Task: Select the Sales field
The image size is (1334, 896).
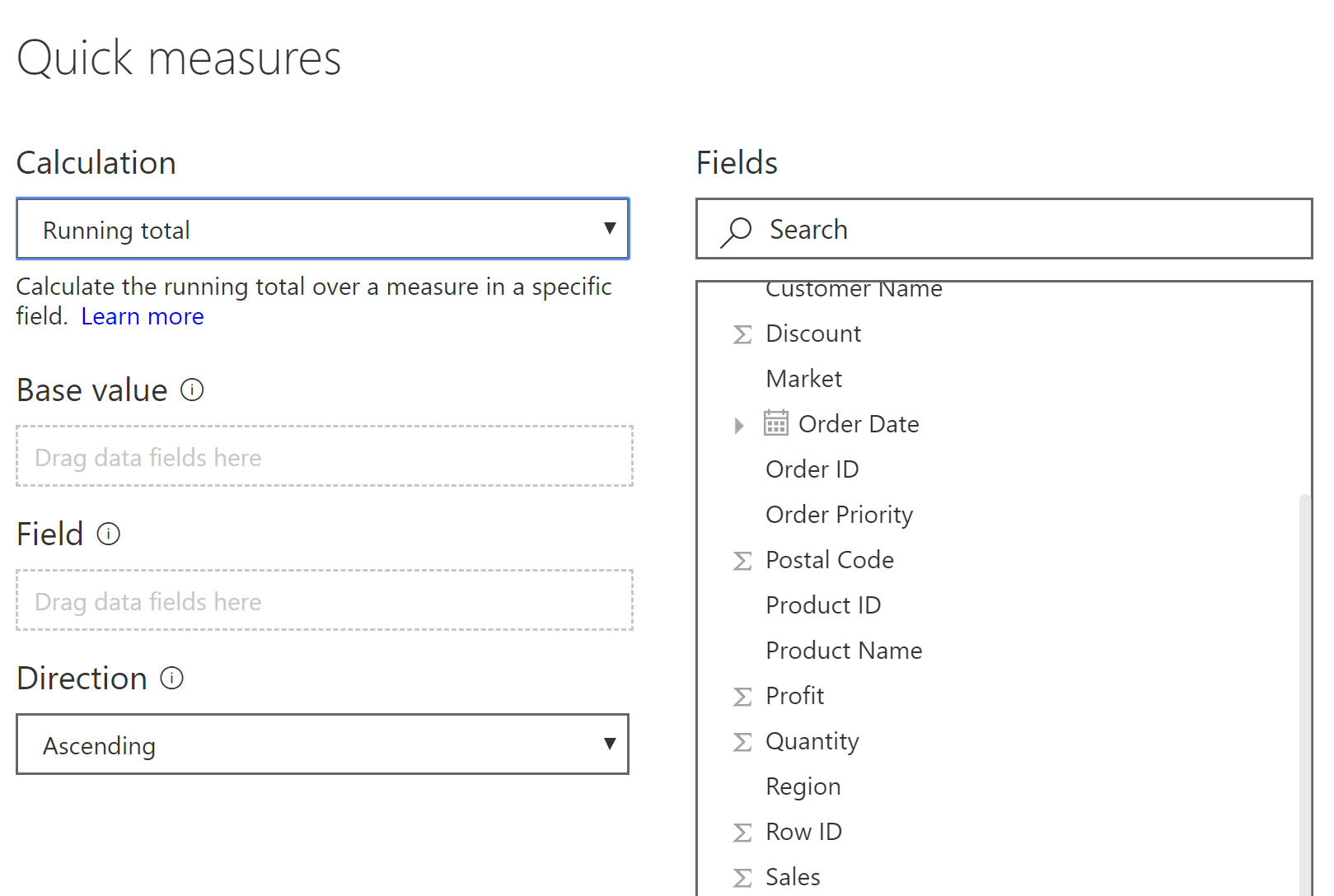Action: pyautogui.click(x=793, y=877)
